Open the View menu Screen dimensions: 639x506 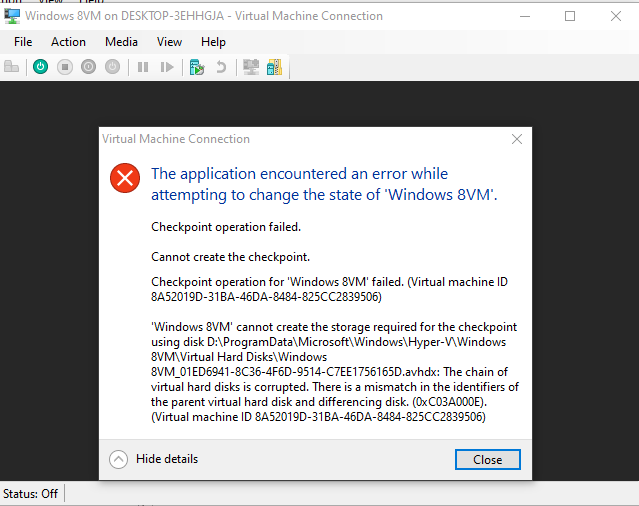click(x=169, y=42)
